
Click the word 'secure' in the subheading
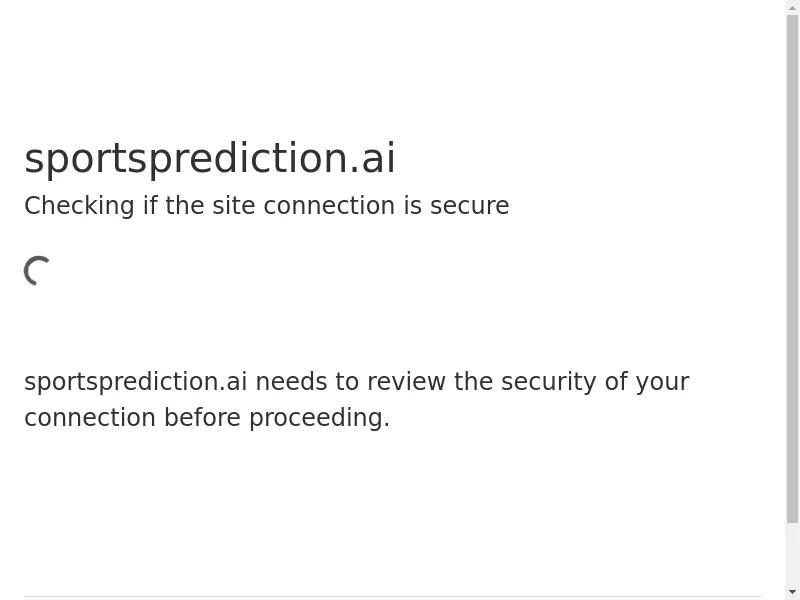pos(469,206)
